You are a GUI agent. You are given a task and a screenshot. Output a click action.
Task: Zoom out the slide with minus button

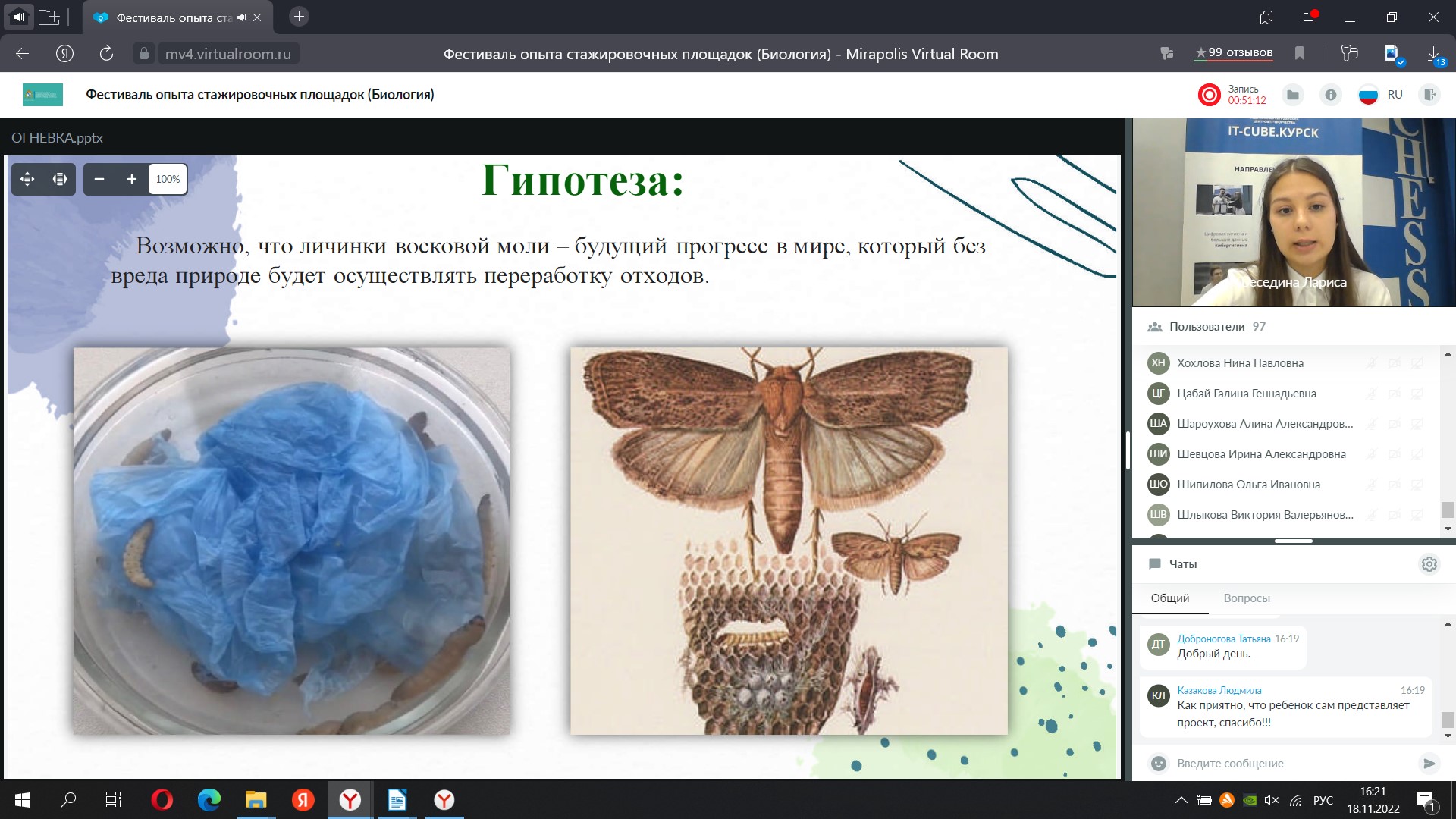tap(99, 179)
